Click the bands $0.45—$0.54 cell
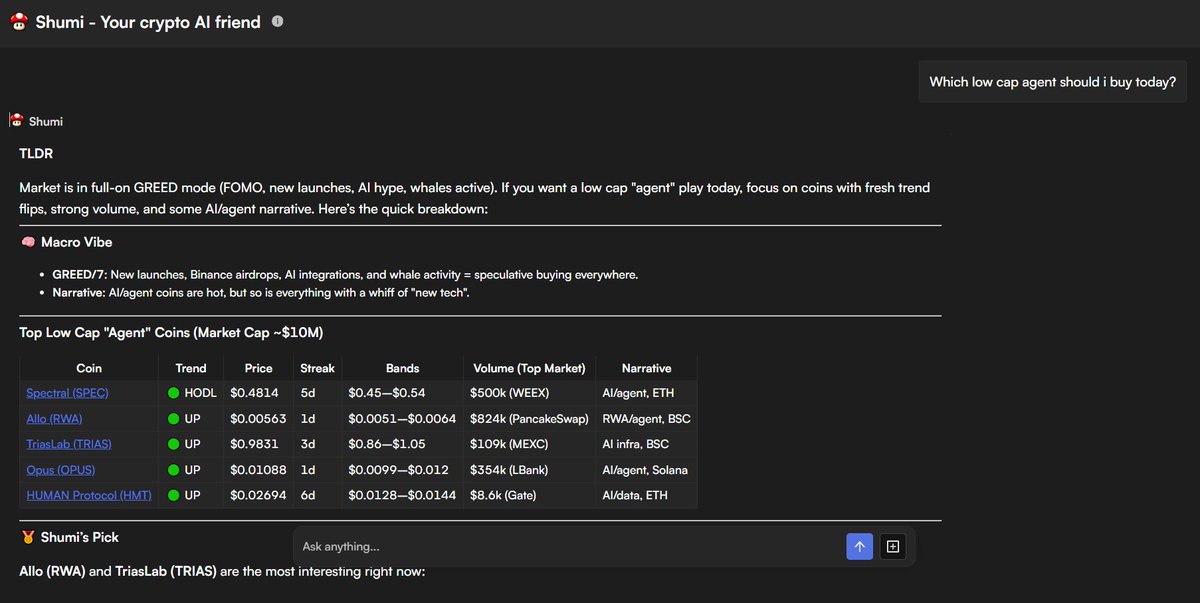The image size is (1200, 603). [402, 393]
